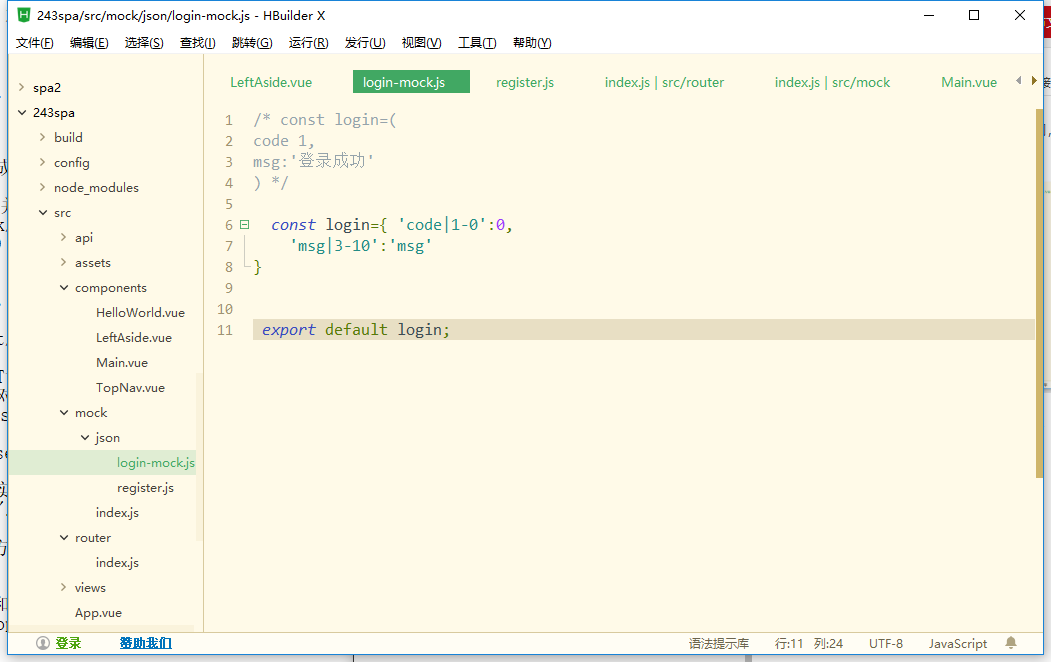Click the tab scroll right arrow

(1034, 80)
